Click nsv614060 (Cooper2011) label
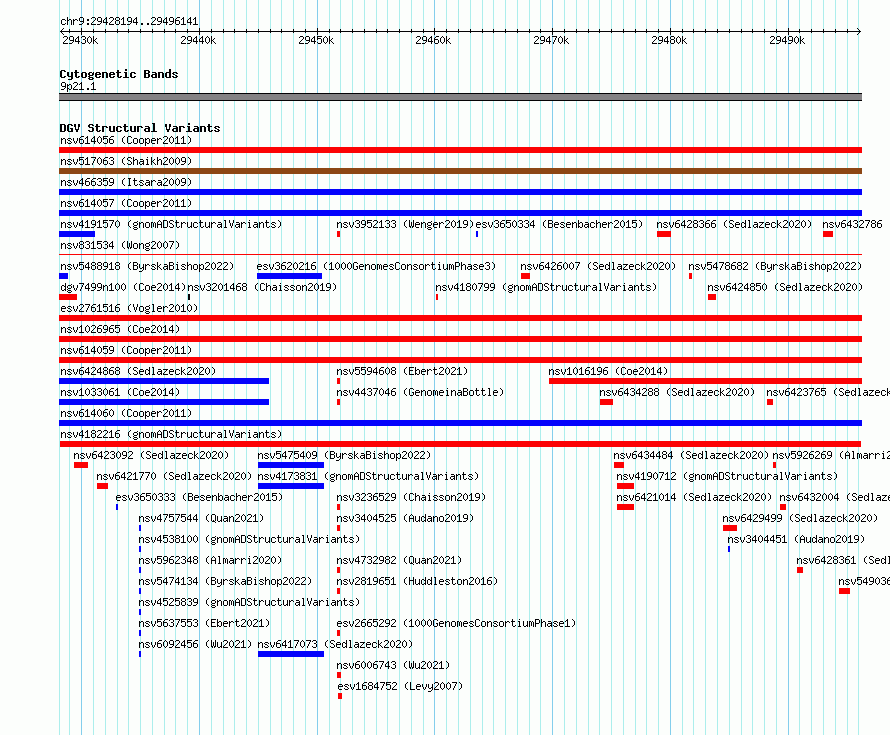The image size is (890, 735). click(x=126, y=413)
